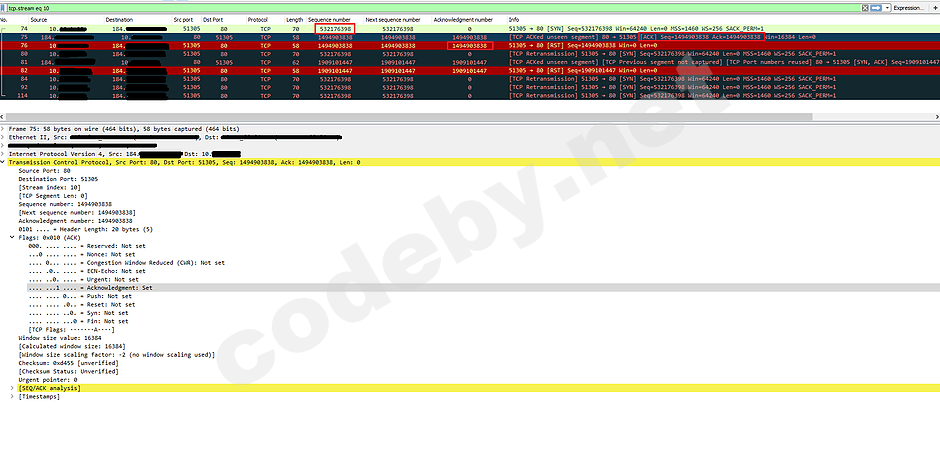Select the [TCP Flags] summary line
Viewport: 940px width, 456px height.
(71, 330)
